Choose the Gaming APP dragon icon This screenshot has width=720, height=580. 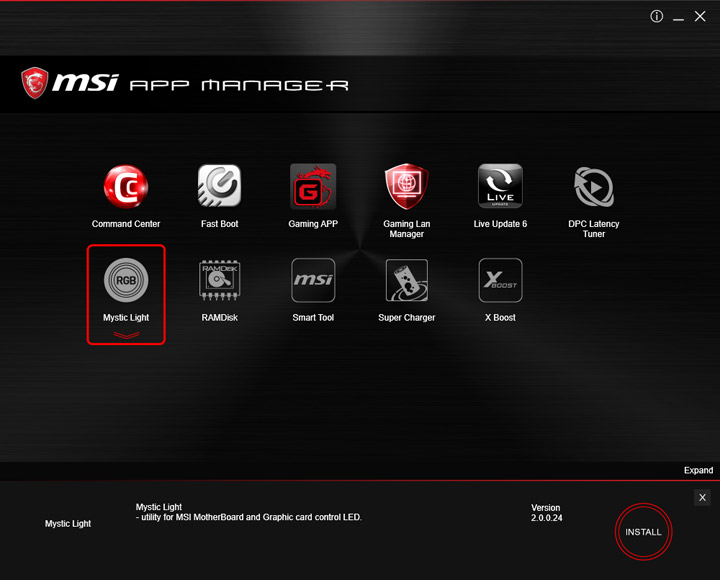coord(313,186)
